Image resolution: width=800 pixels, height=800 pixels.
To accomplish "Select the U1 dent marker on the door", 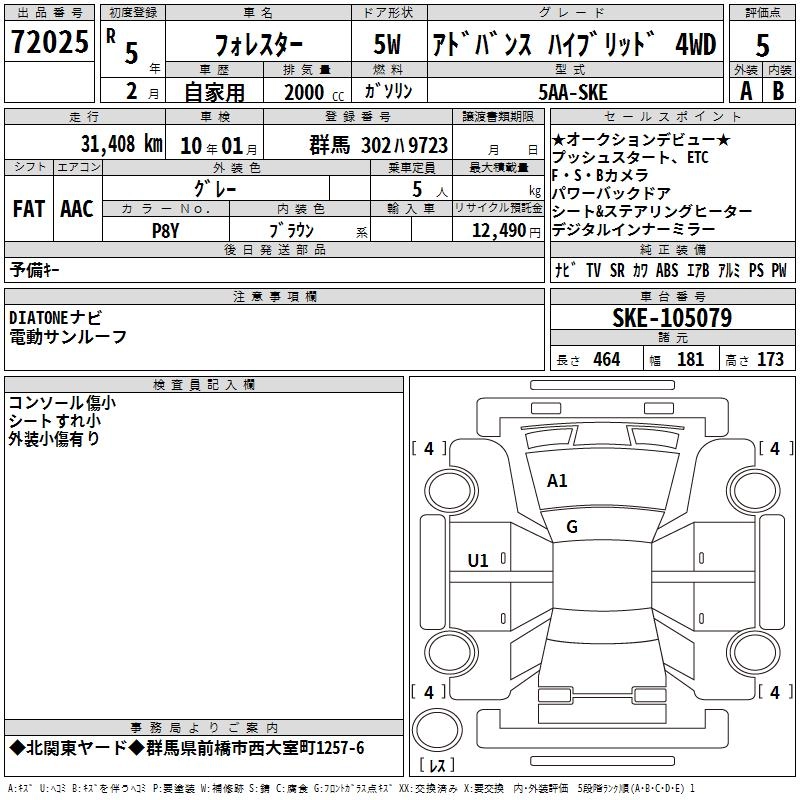I will pos(479,561).
